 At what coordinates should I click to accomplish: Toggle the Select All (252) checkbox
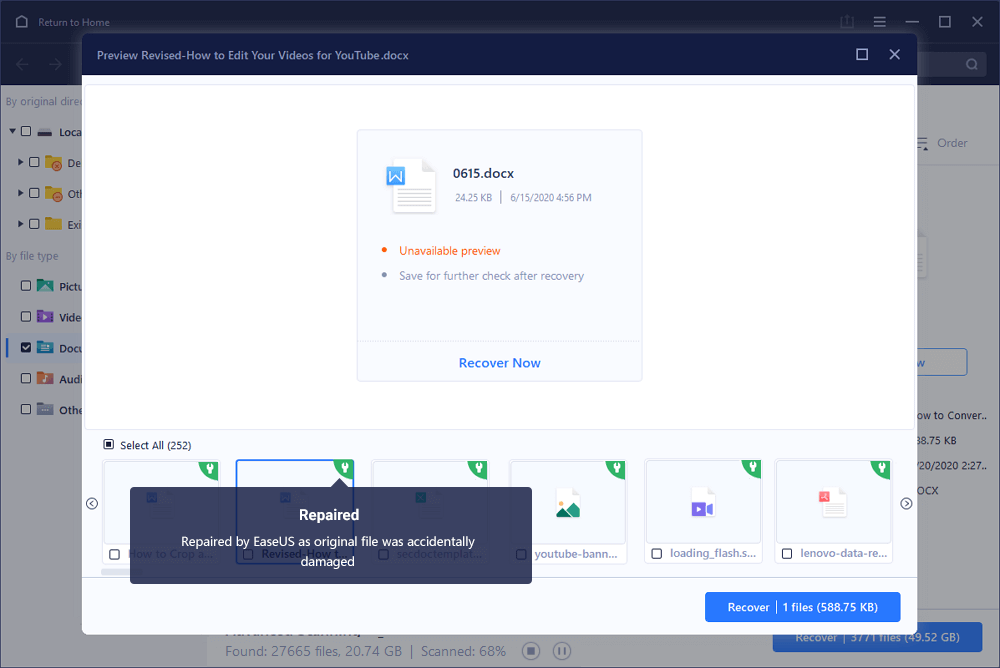(x=109, y=444)
